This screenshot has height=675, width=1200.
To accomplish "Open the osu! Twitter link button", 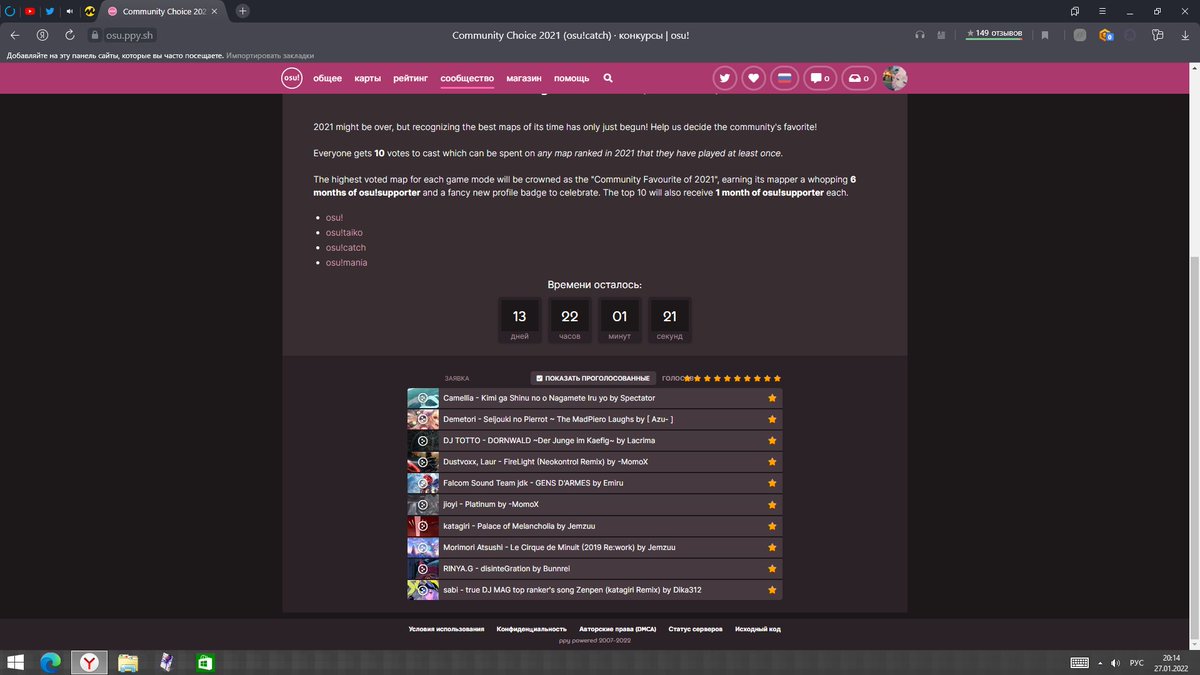I will tap(724, 78).
